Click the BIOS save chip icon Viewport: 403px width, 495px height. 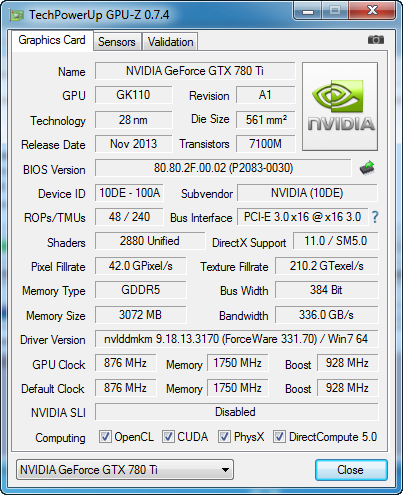367,168
